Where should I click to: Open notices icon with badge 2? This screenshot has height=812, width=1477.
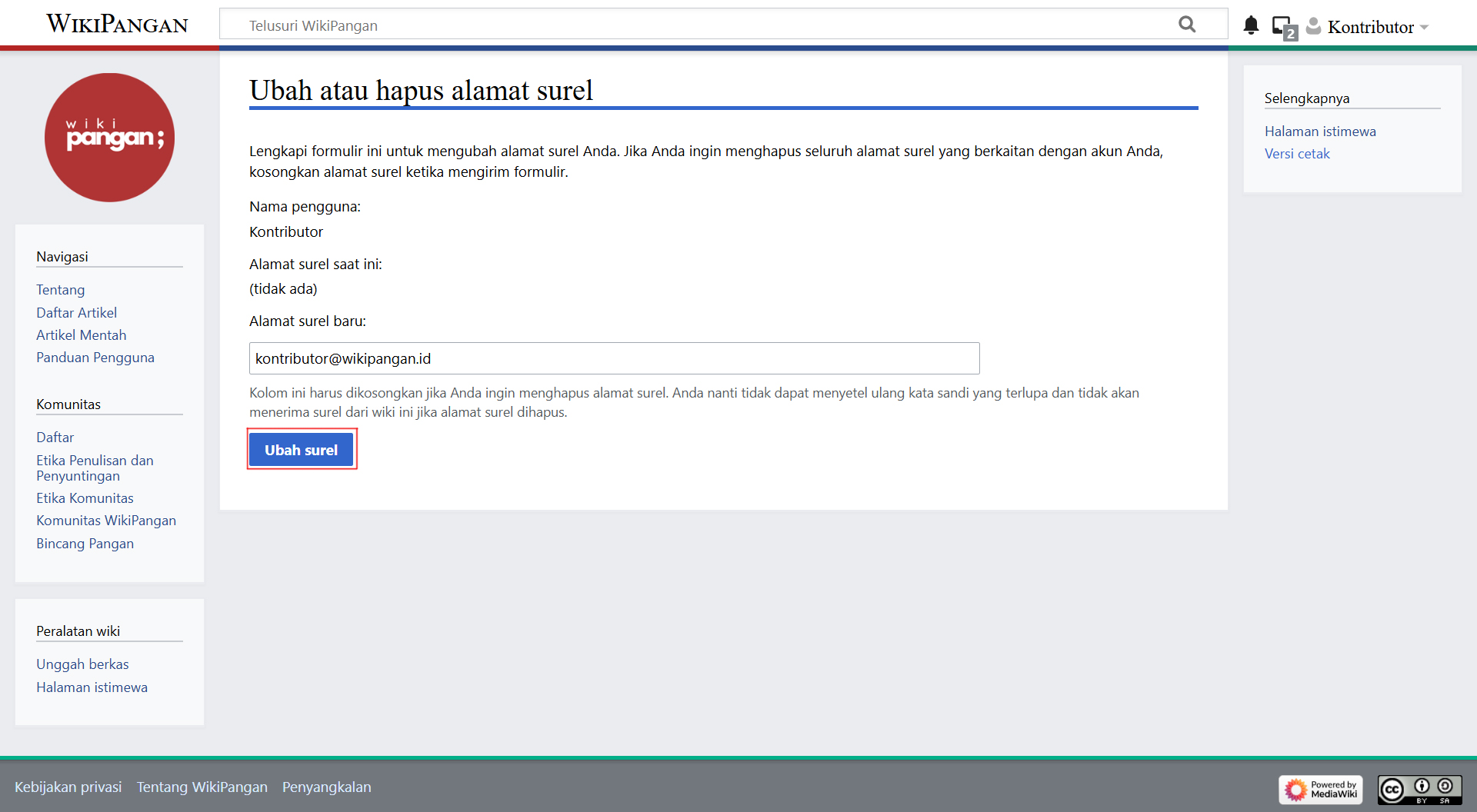point(1283,27)
